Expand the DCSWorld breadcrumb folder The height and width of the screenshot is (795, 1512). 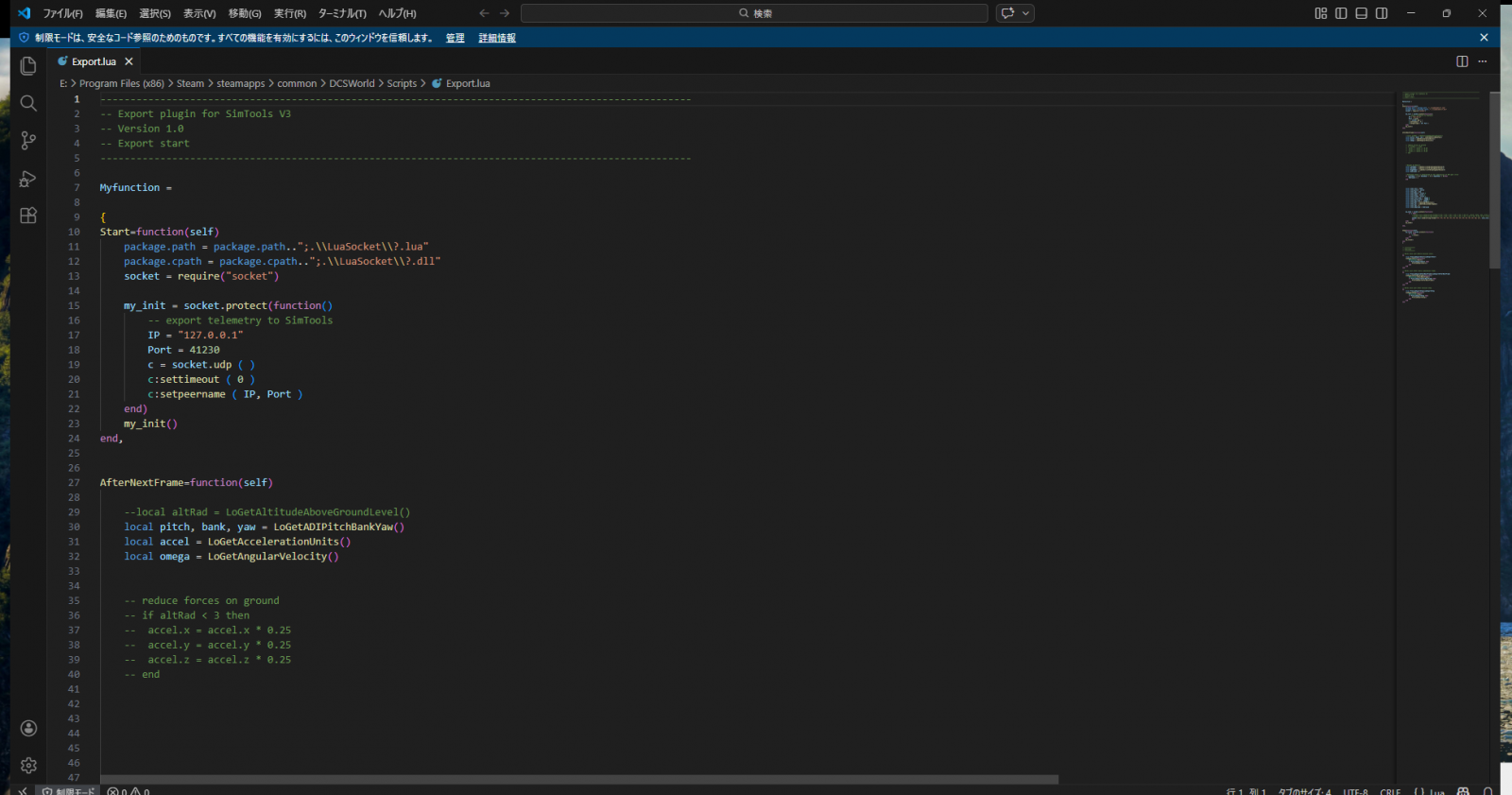352,83
